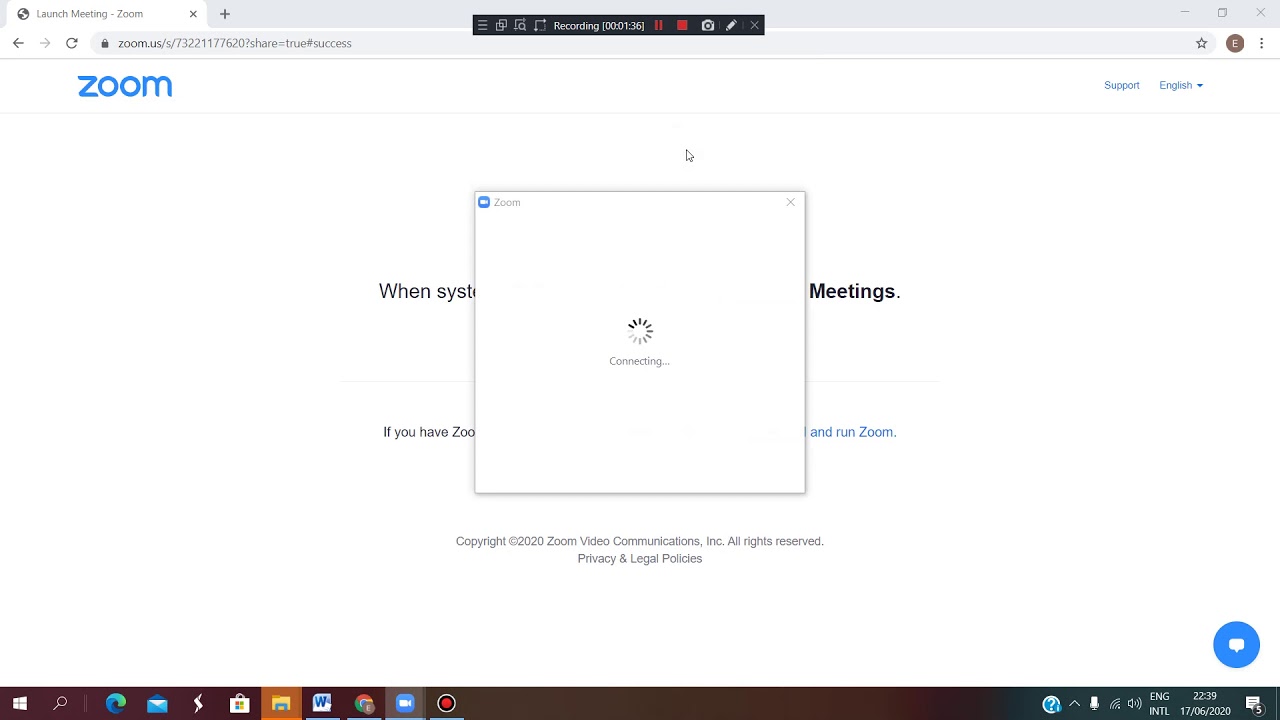Viewport: 1280px width, 720px height.
Task: Open the recorder pencil annotation tool
Action: (x=731, y=25)
